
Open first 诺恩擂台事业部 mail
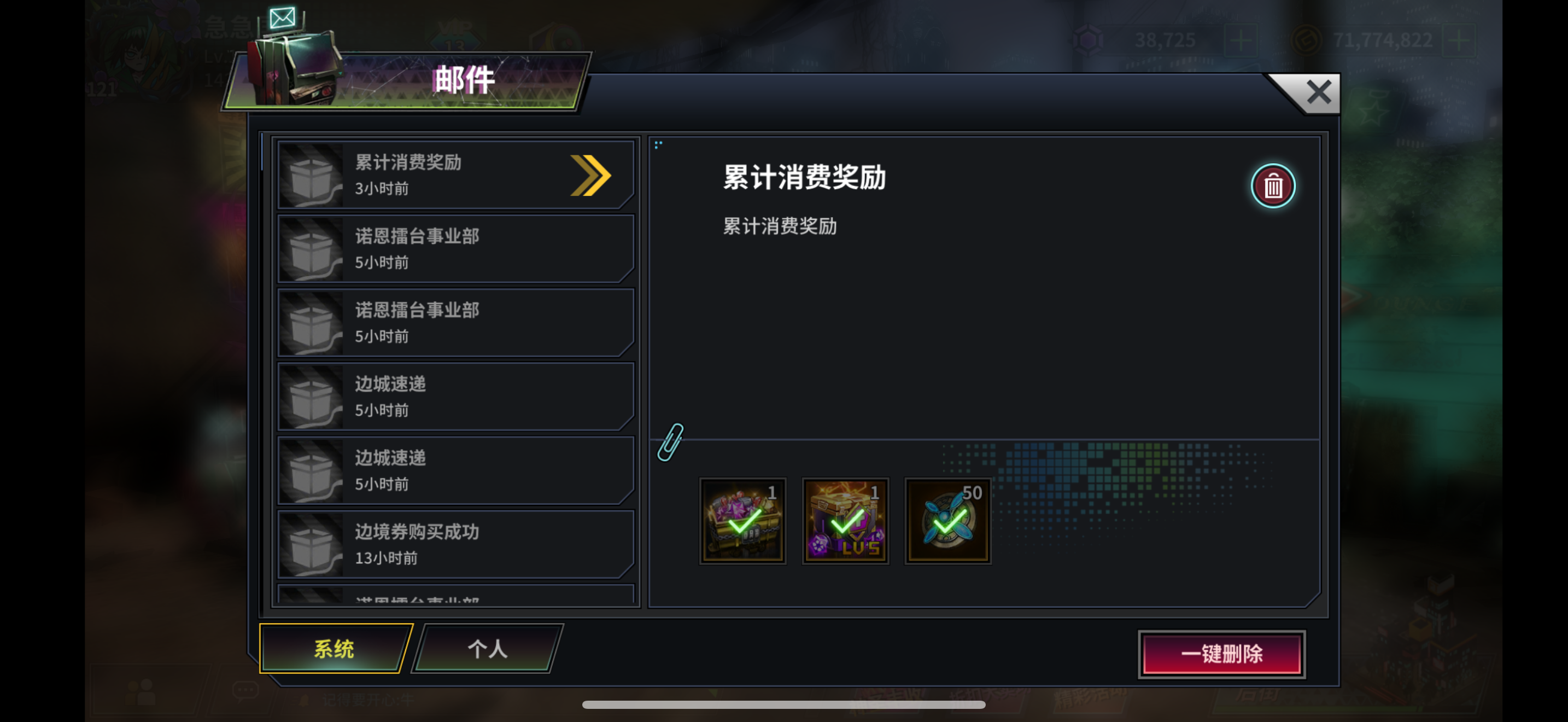click(455, 249)
